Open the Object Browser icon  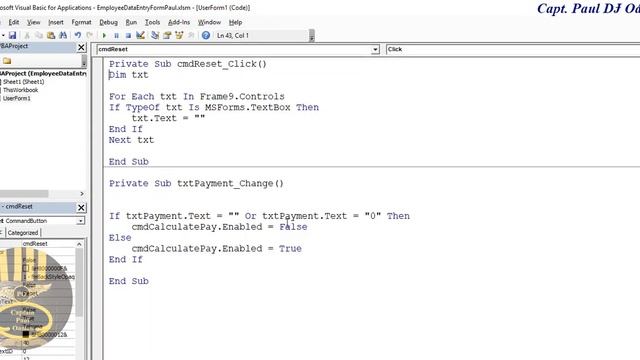pyautogui.click(x=179, y=36)
